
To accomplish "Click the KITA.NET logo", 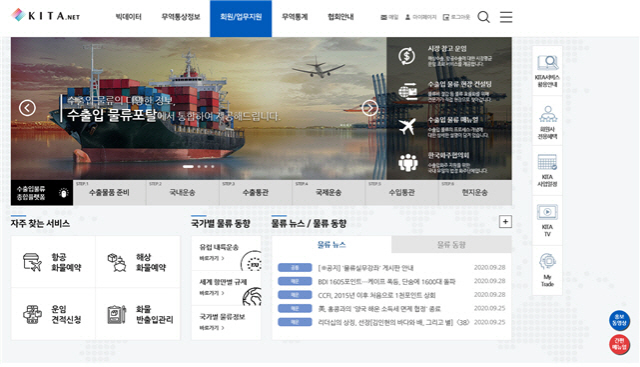I will [x=45, y=16].
